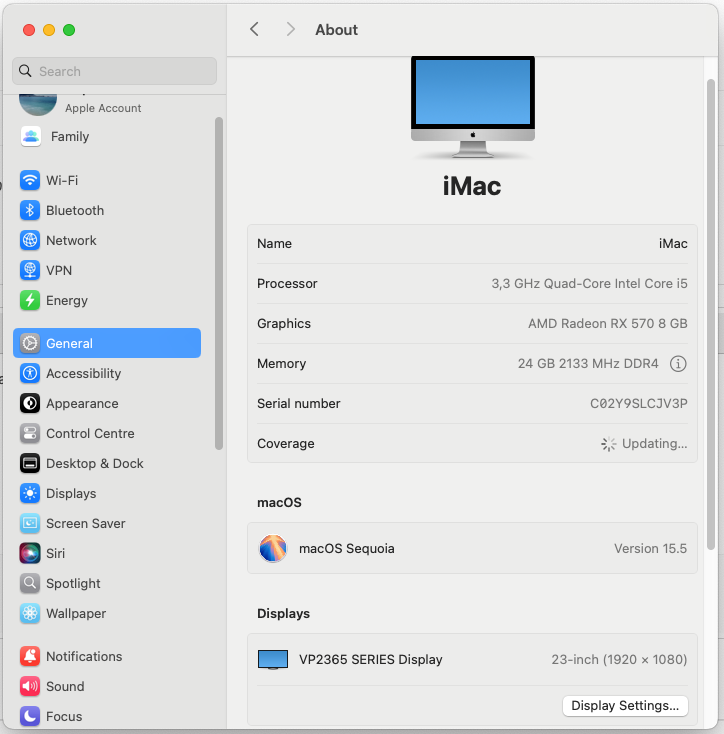Open the Network globe icon
This screenshot has width=724, height=734.
coord(30,240)
